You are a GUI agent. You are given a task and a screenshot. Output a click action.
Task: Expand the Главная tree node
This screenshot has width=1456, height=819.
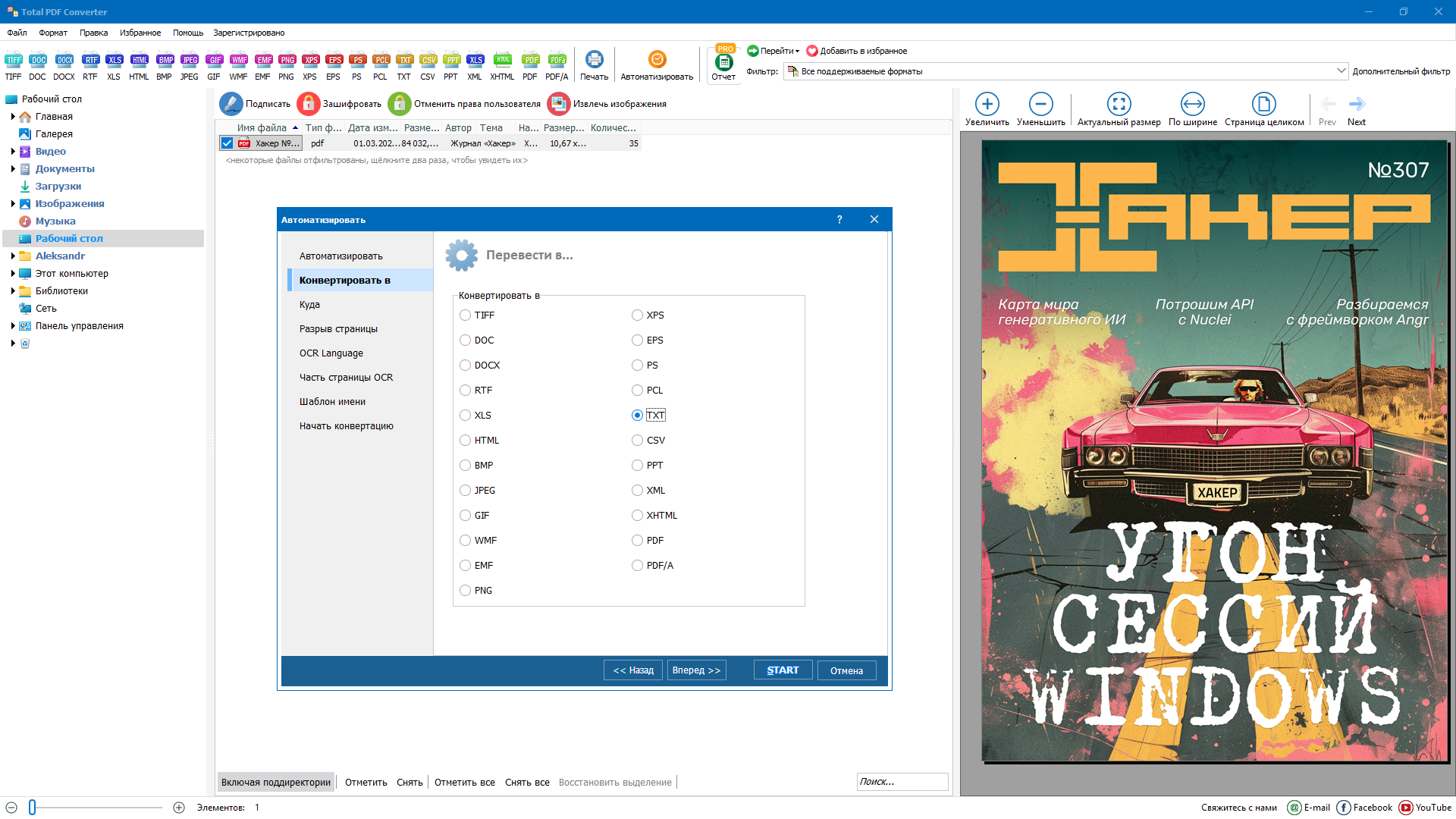[13, 117]
